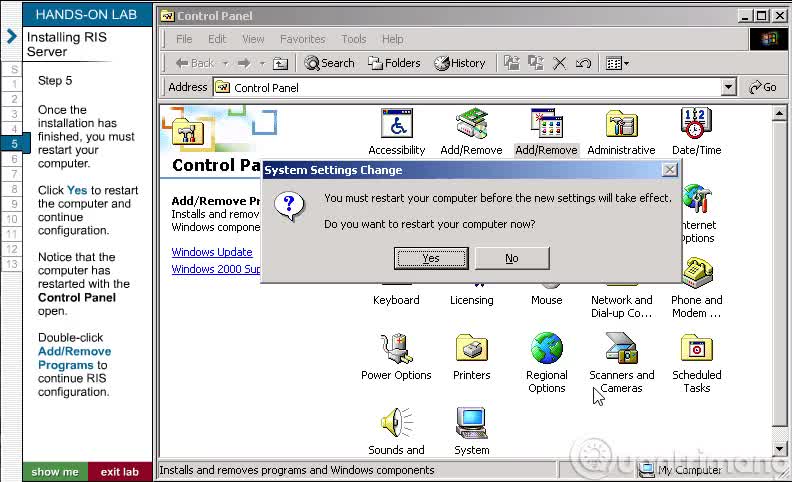Open the Views dropdown button
The image size is (792, 482).
pos(617,63)
